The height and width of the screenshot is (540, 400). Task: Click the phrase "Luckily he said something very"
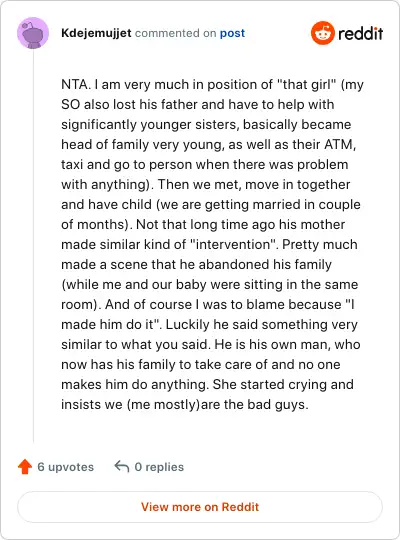coord(261,324)
